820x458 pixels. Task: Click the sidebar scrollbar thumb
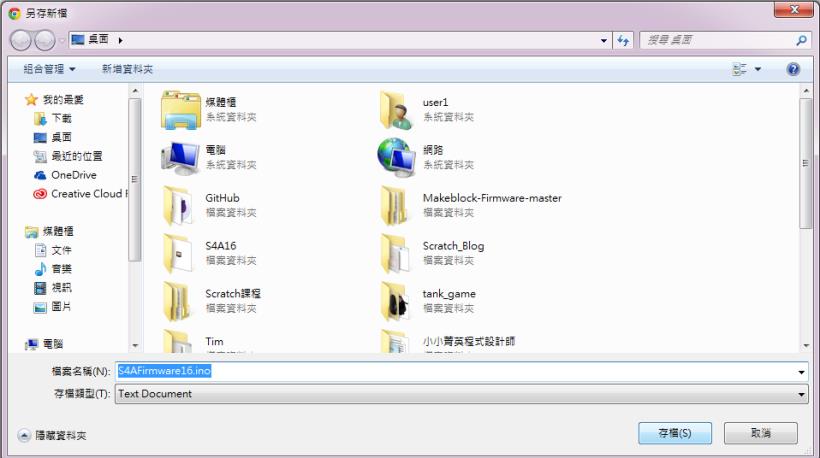pos(135,179)
